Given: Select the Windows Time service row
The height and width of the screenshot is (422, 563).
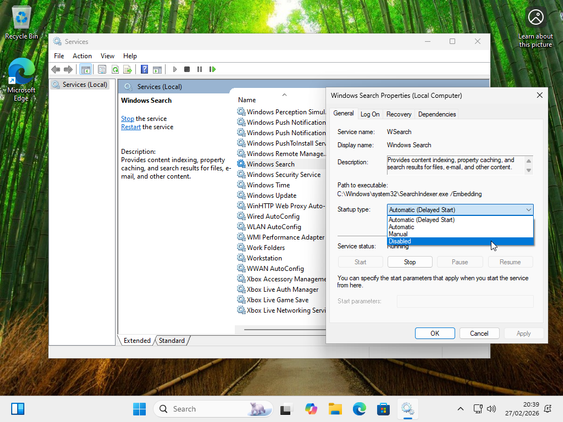Looking at the screenshot, I should [281, 185].
